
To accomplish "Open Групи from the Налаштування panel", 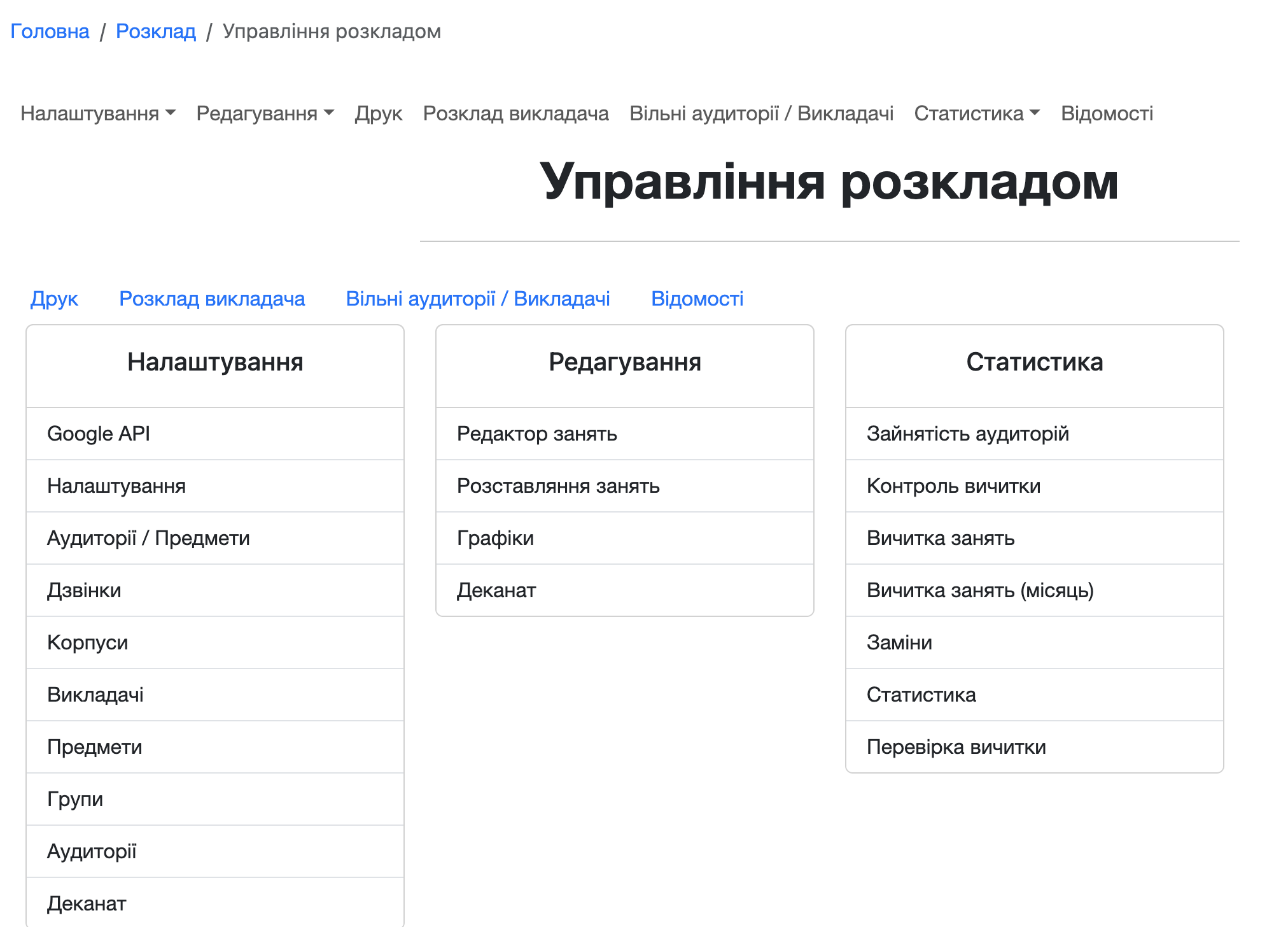I will (75, 799).
